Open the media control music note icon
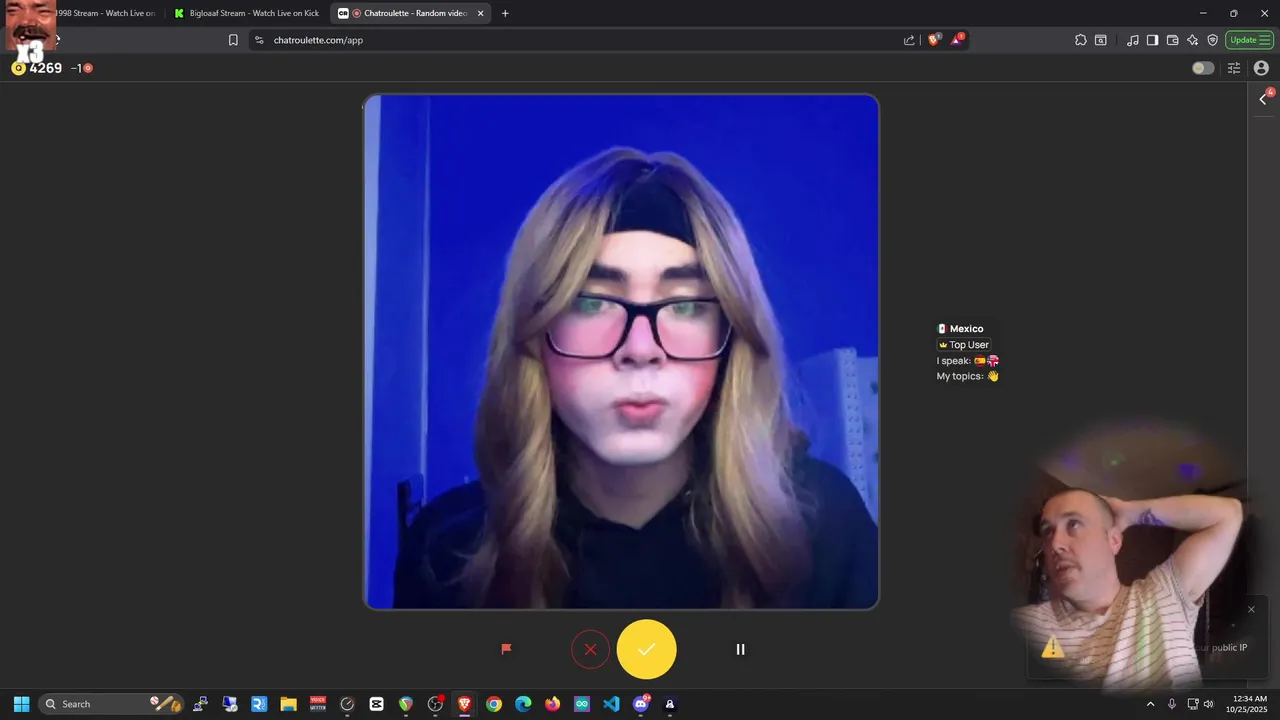This screenshot has height=720, width=1280. [1133, 40]
